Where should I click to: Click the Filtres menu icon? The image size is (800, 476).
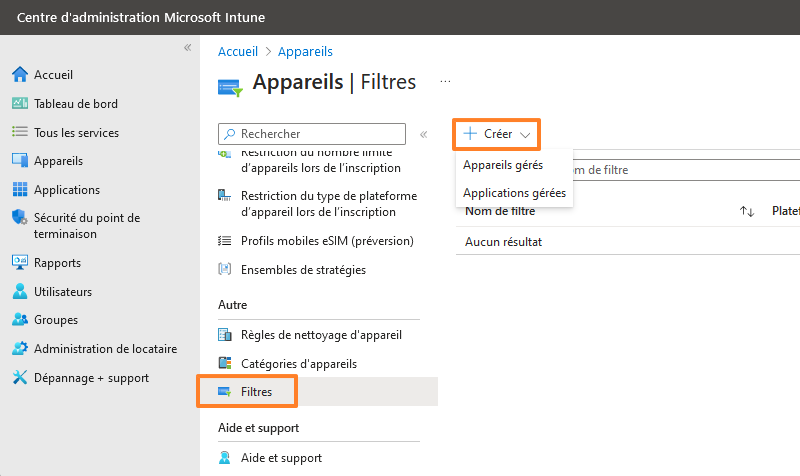point(224,392)
